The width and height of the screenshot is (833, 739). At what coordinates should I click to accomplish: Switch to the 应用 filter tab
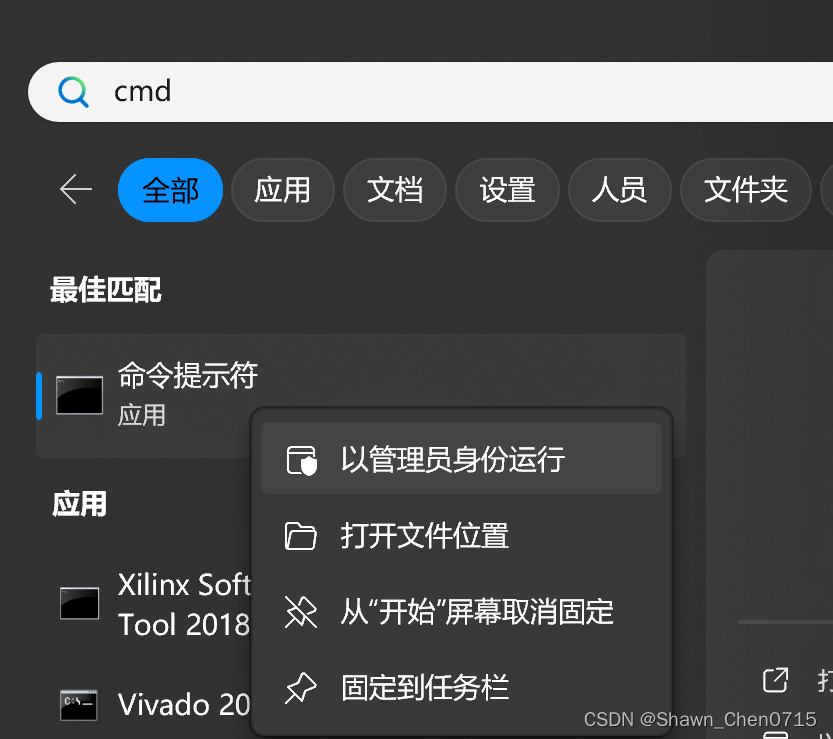pos(283,190)
